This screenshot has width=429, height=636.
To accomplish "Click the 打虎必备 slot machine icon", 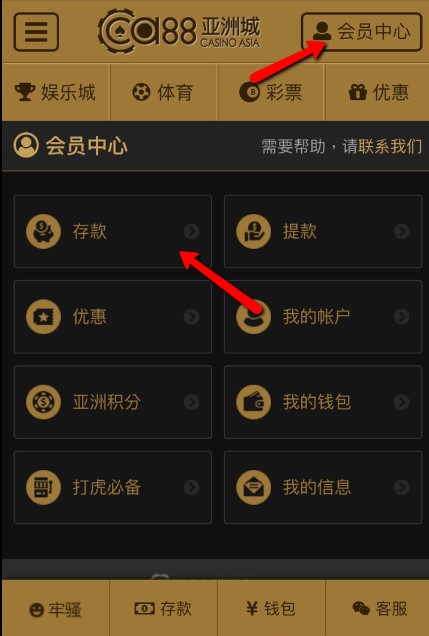I will 43,487.
